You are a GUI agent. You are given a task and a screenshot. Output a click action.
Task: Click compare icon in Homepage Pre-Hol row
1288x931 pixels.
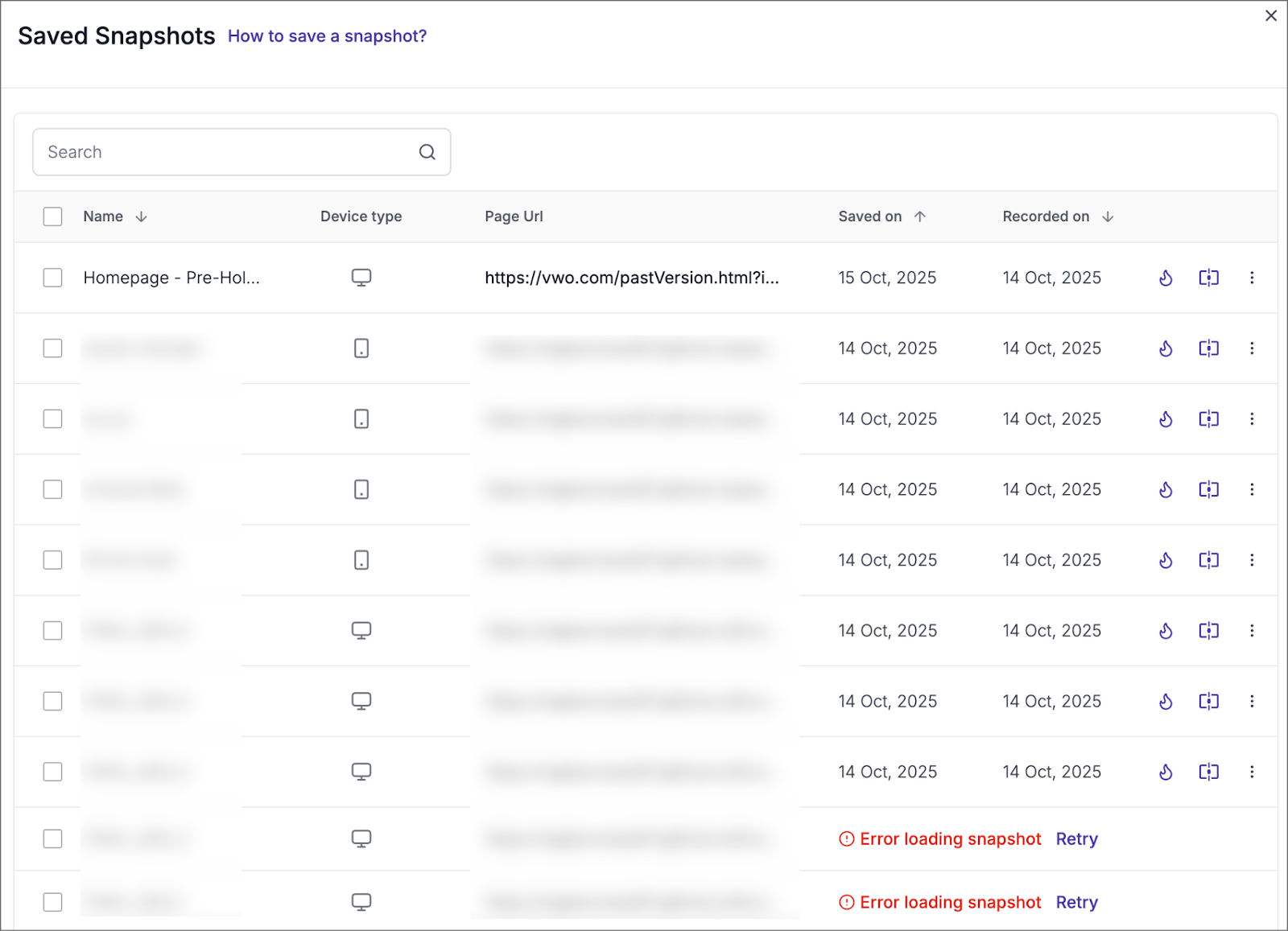tap(1208, 278)
